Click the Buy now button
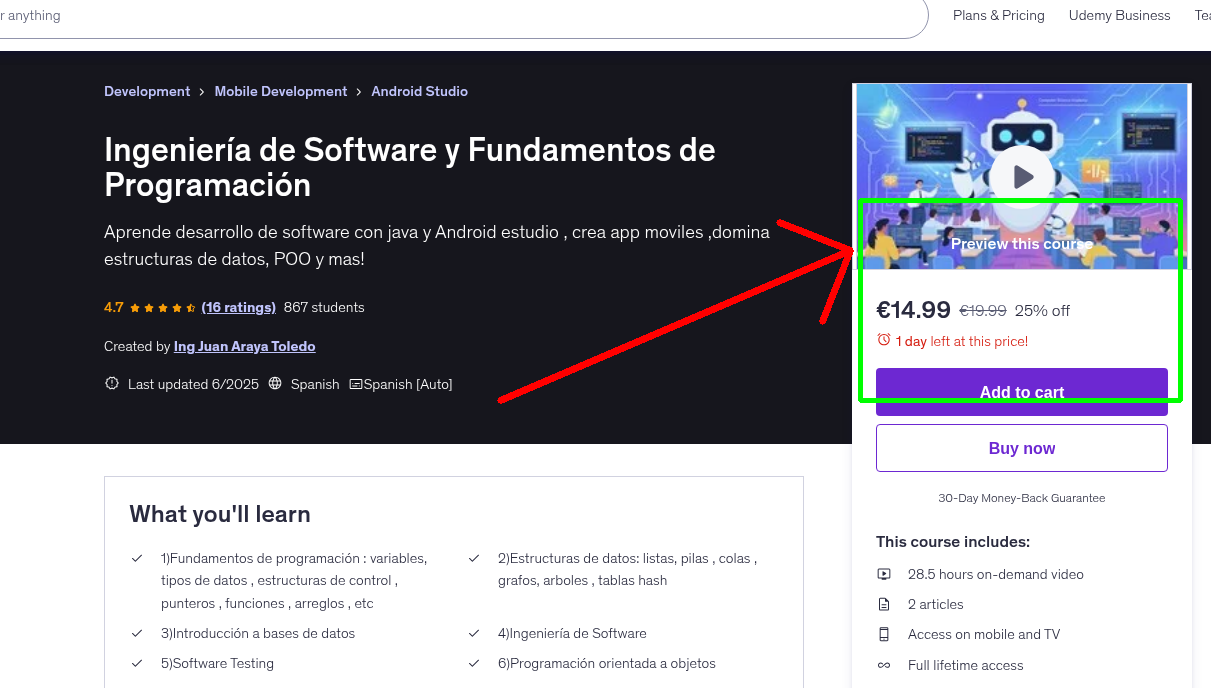 [x=1021, y=447]
